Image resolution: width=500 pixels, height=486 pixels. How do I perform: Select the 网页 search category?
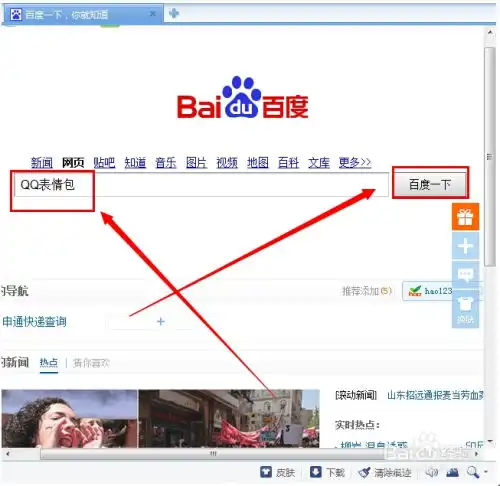[x=73, y=163]
